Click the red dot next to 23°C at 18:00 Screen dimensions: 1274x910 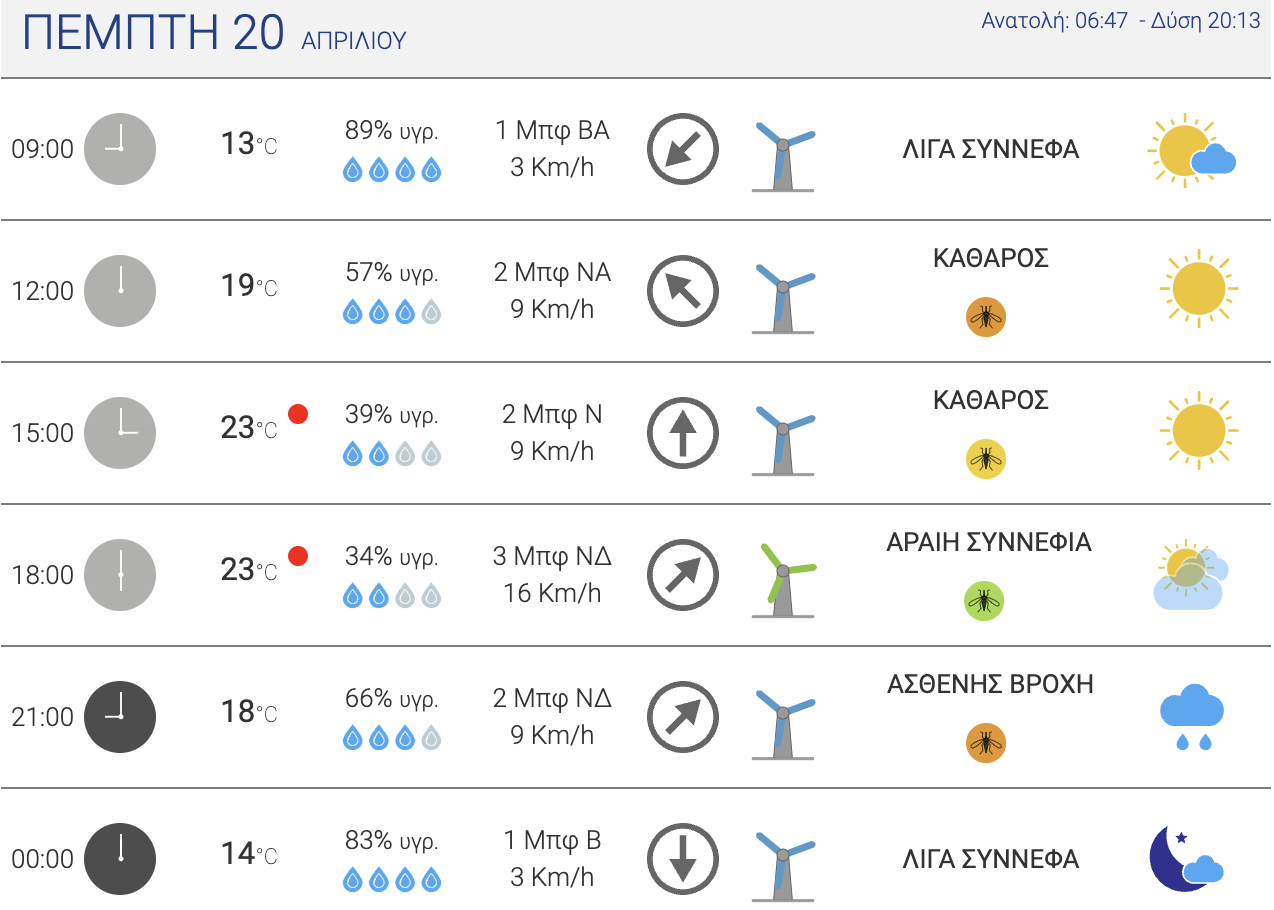point(298,556)
